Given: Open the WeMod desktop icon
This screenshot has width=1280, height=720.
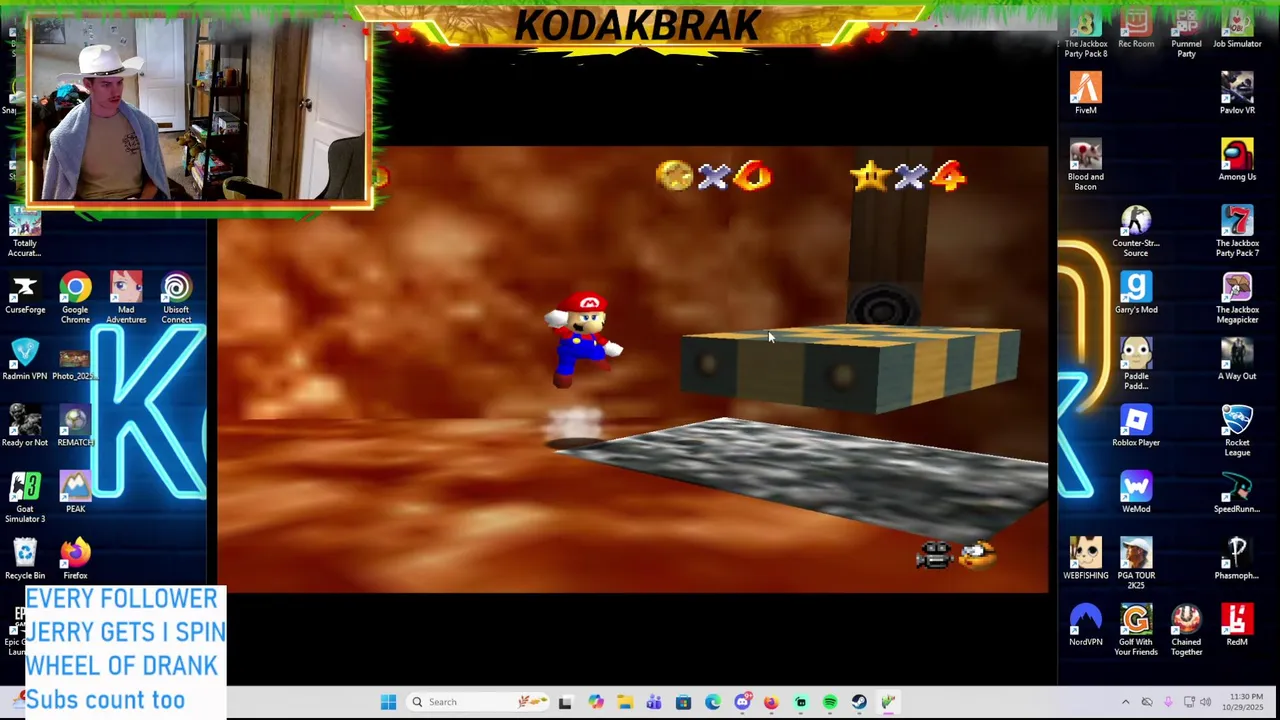Looking at the screenshot, I should click(x=1136, y=492).
